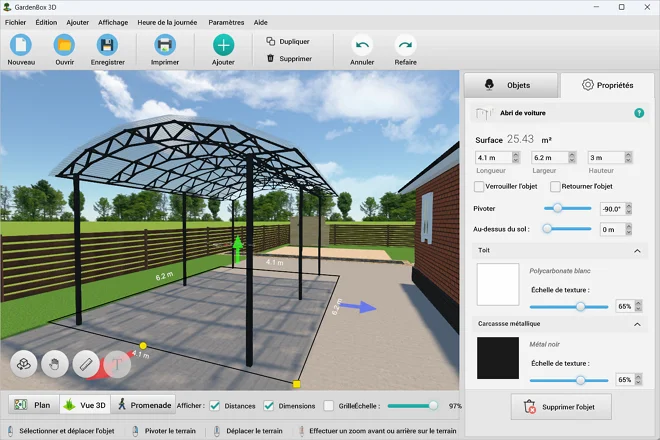Save using the Enregistrer icon
The width and height of the screenshot is (660, 440).
point(107,45)
